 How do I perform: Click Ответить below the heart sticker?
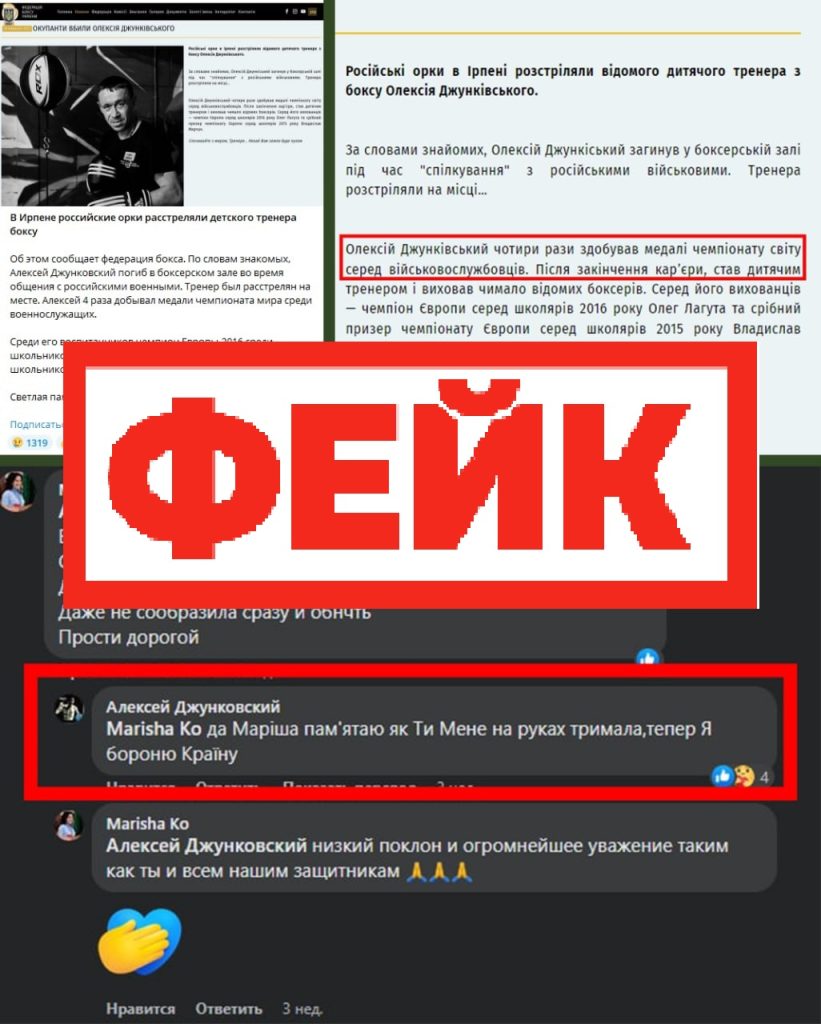(229, 1008)
